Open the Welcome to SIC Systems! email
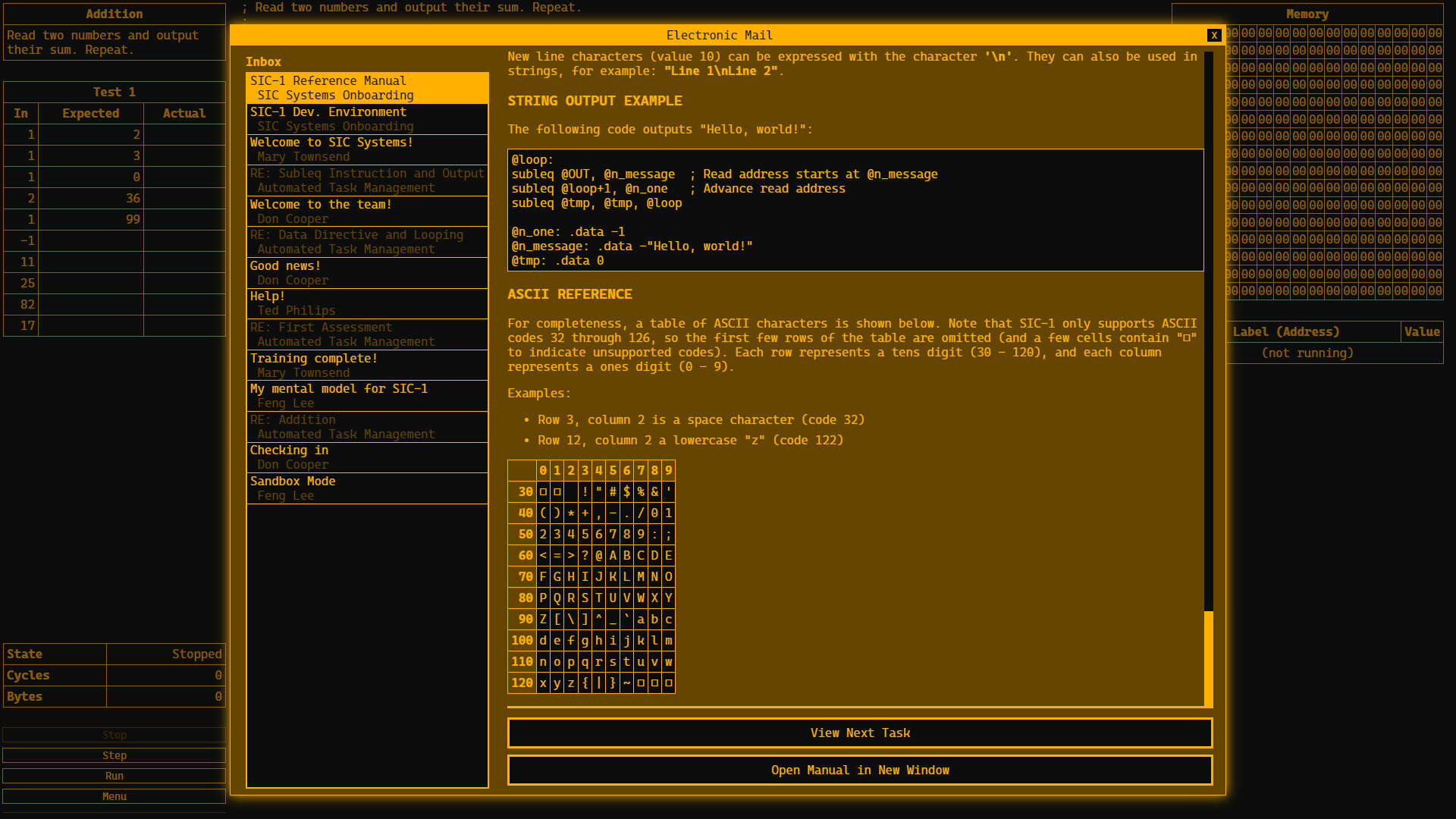1456x819 pixels. point(366,149)
